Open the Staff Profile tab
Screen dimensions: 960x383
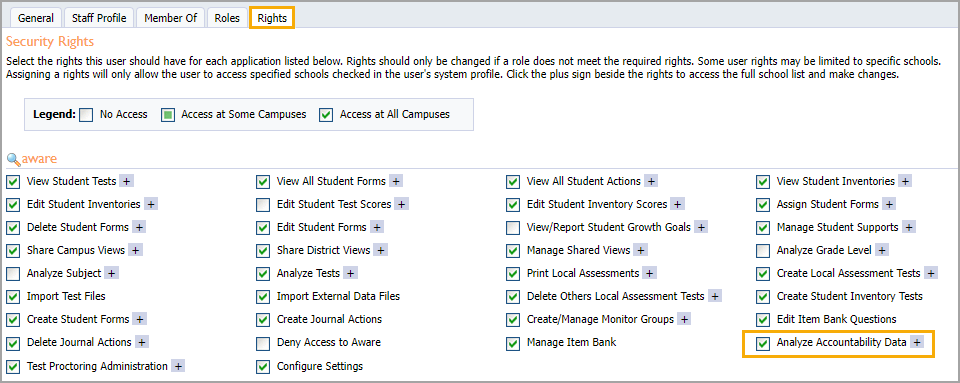pyautogui.click(x=99, y=18)
